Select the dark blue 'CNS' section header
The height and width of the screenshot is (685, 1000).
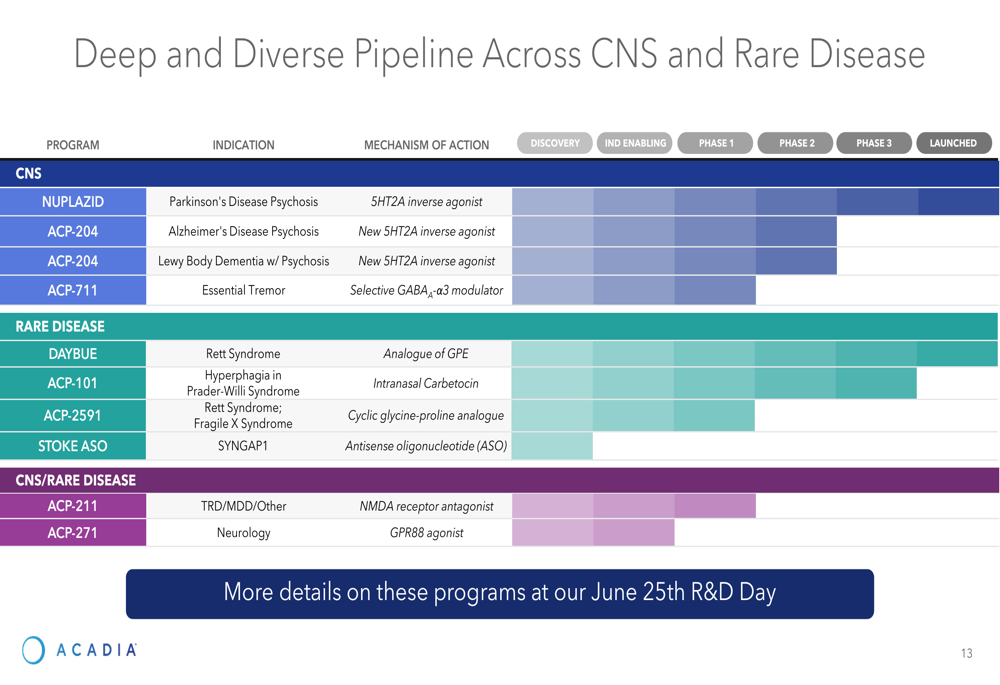point(499,173)
